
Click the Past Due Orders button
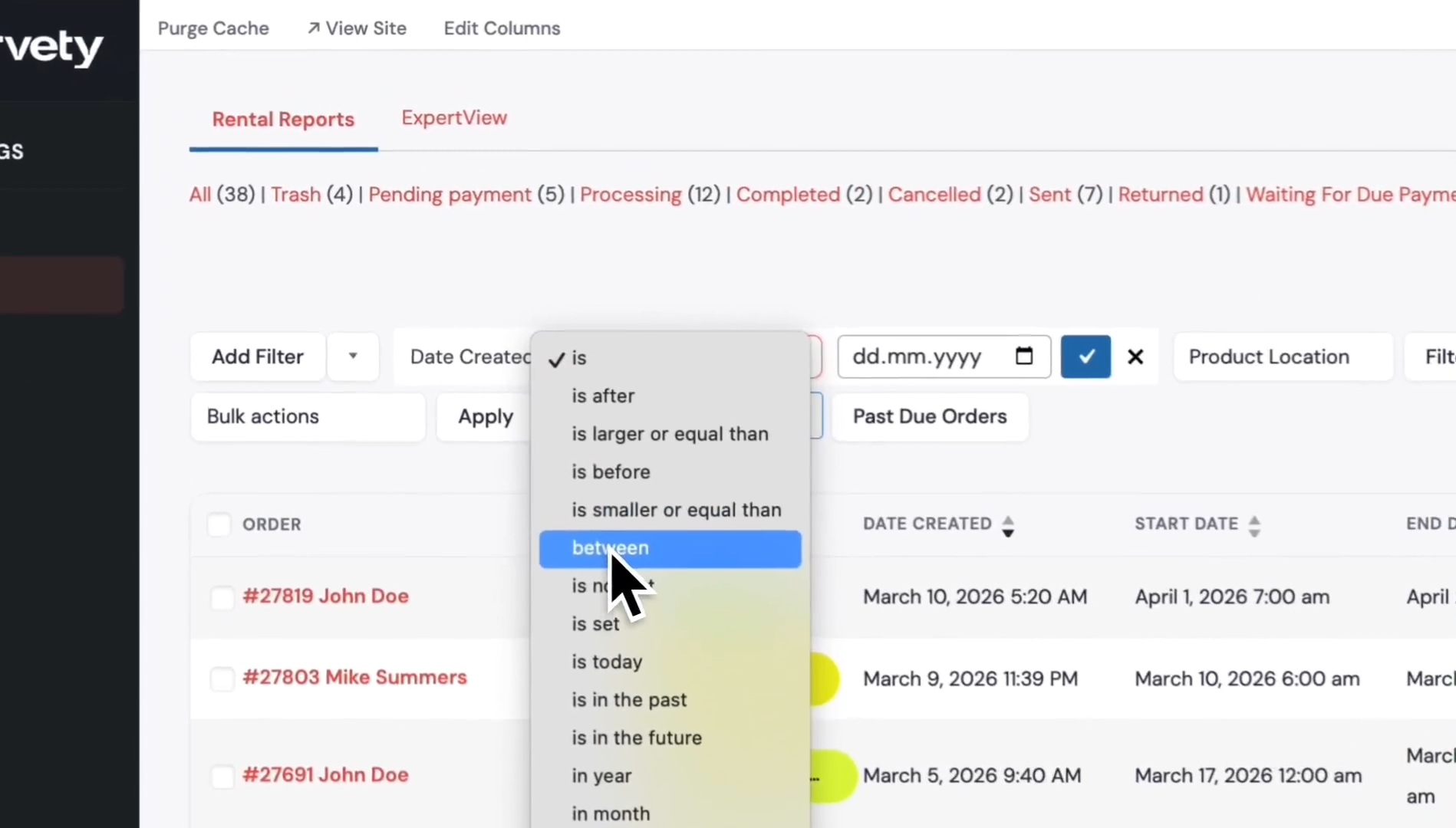930,416
